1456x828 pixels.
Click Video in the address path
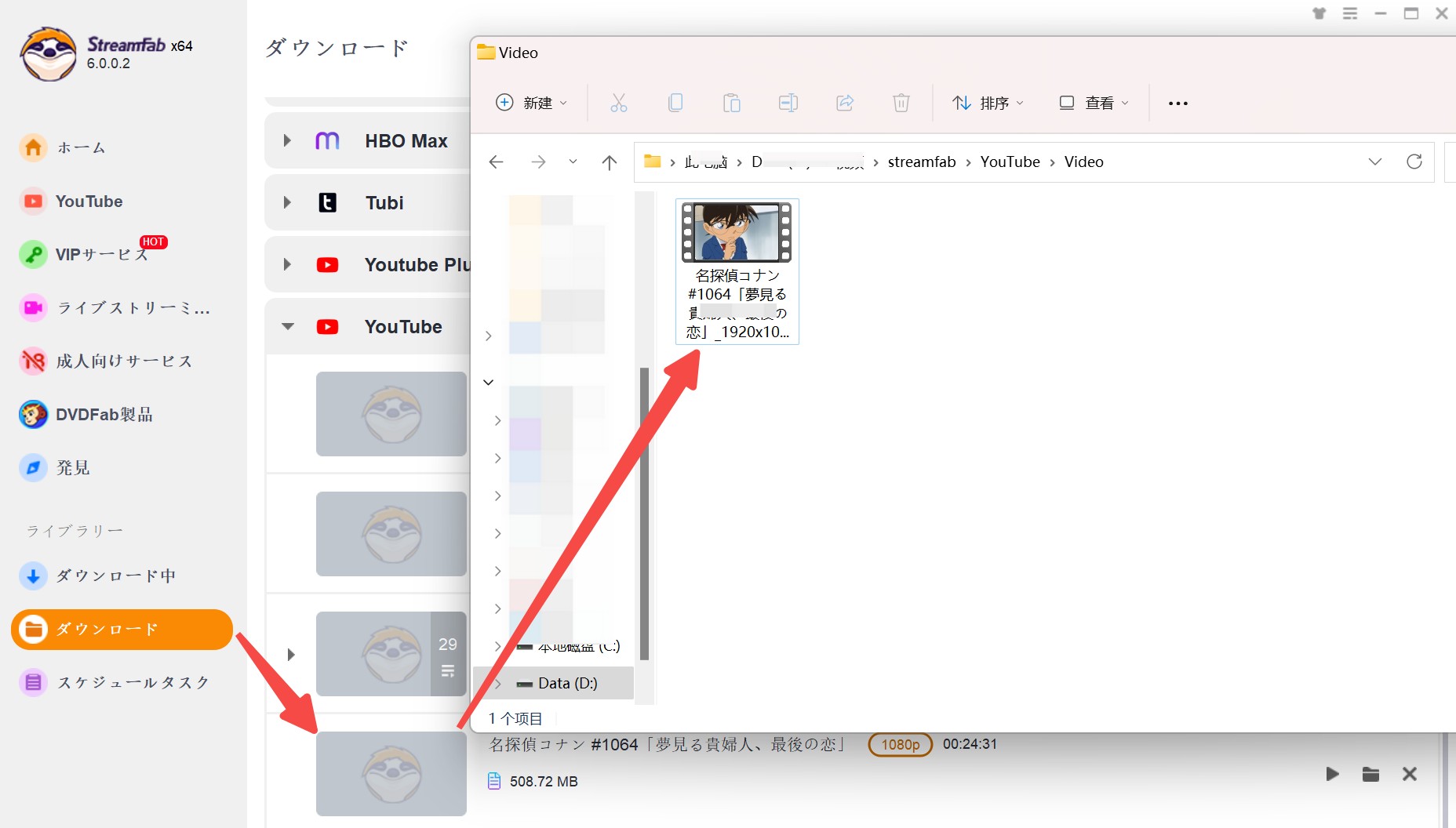(1083, 162)
